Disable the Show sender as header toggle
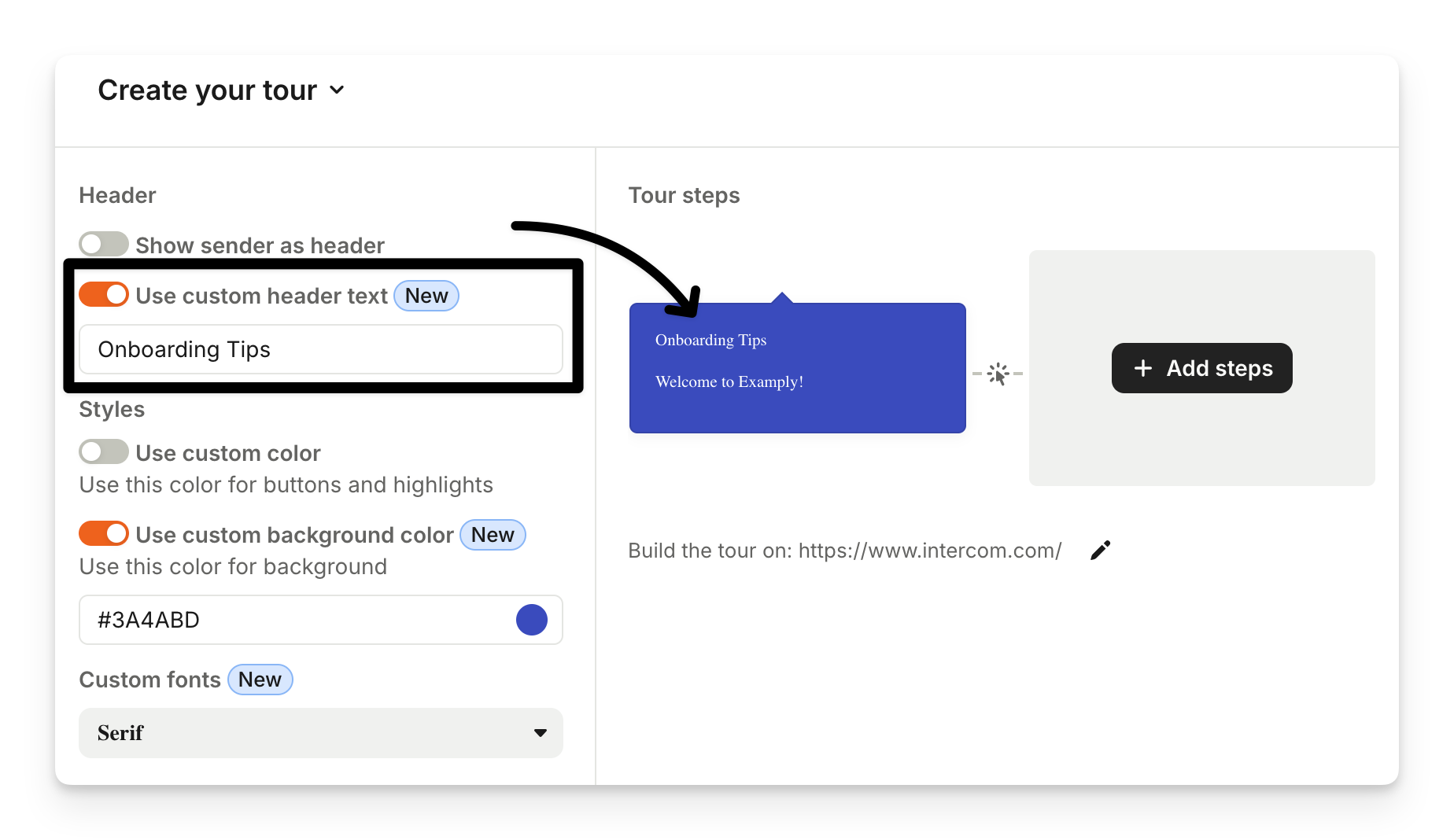Viewport: 1454px width, 840px height. click(103, 244)
